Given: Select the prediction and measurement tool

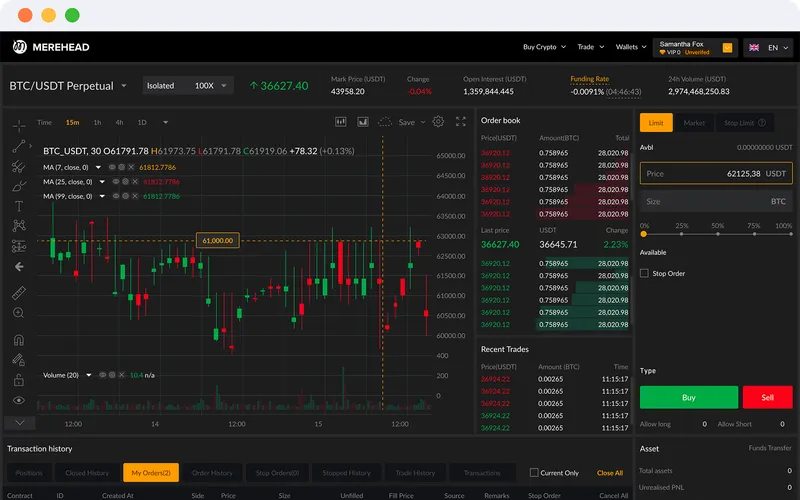Looking at the screenshot, I should pos(19,246).
